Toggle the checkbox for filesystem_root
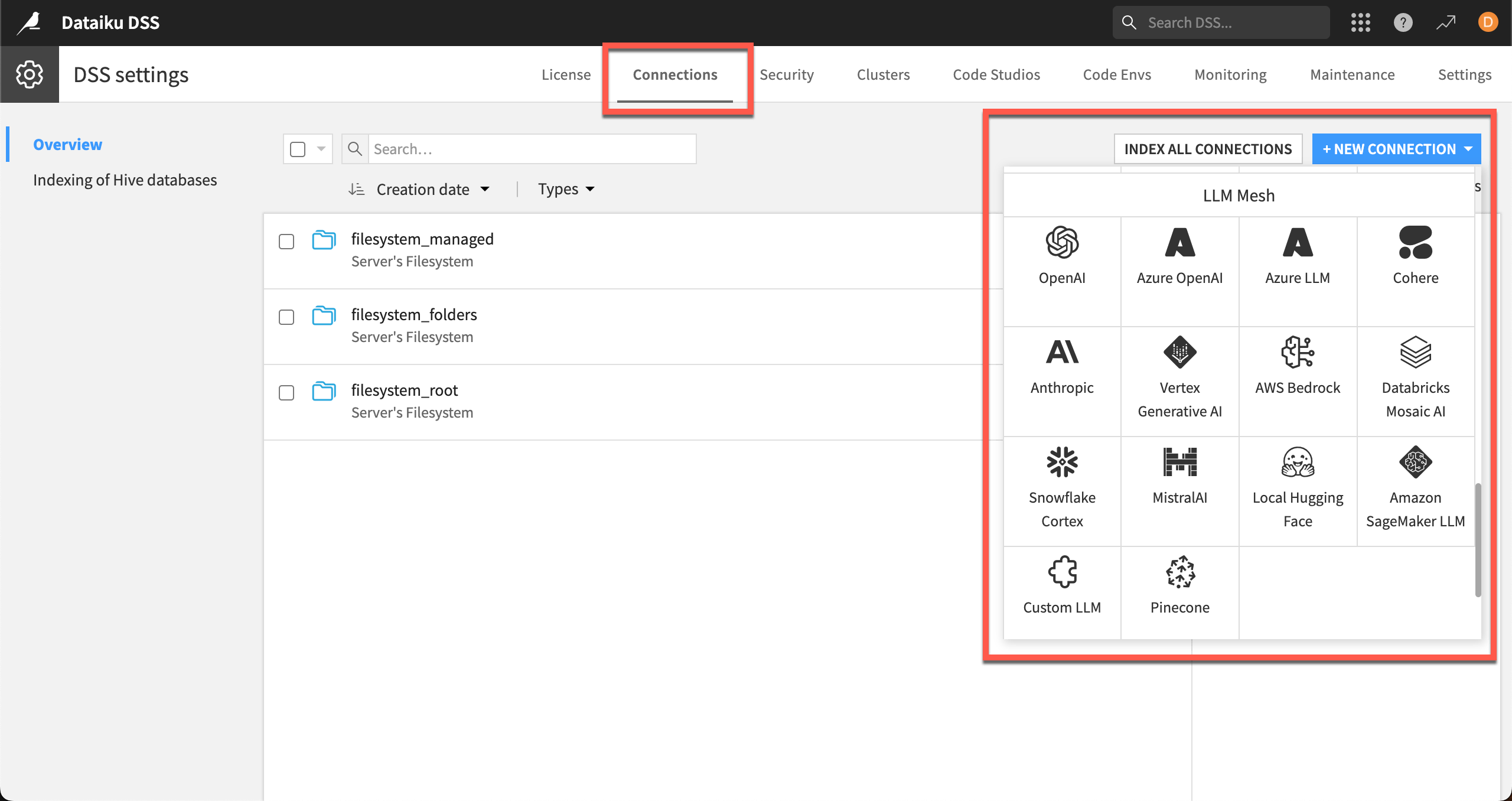Viewport: 1512px width, 801px height. tap(287, 391)
